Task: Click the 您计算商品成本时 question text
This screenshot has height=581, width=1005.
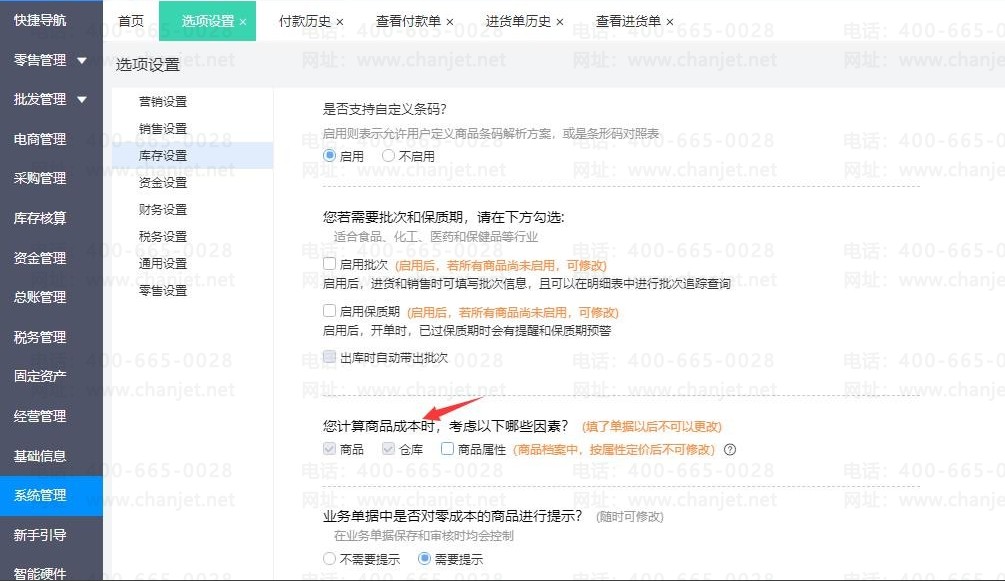Action: tap(445, 426)
